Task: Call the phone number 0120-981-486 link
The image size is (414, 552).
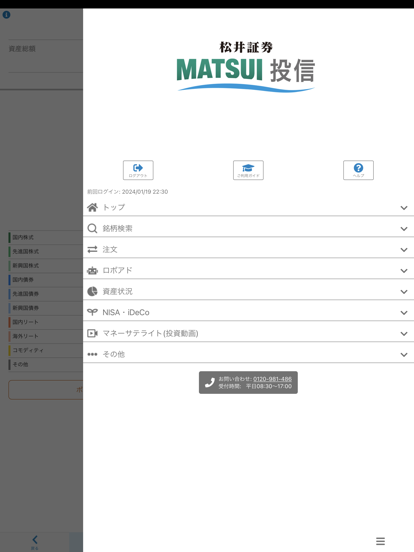Action: pyautogui.click(x=272, y=379)
